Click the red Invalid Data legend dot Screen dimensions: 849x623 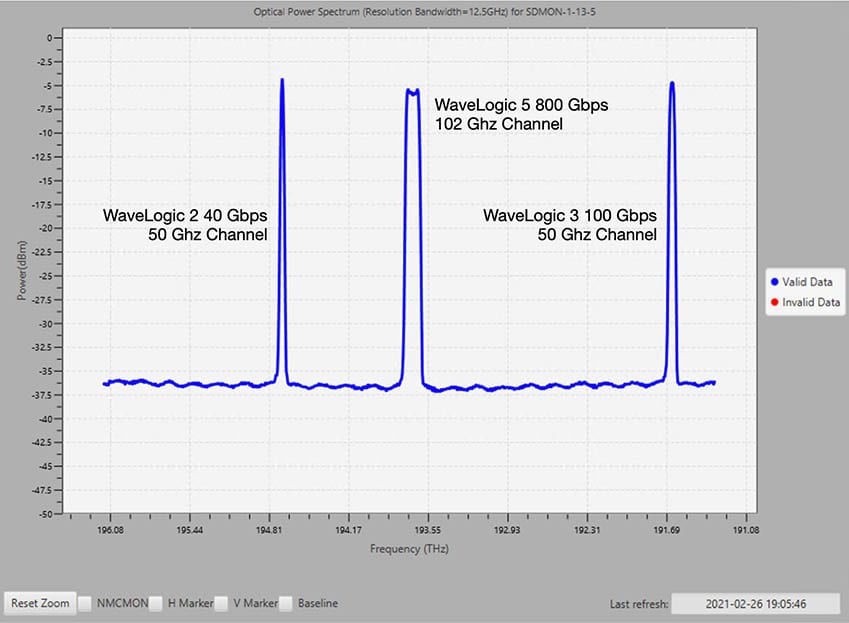(774, 302)
